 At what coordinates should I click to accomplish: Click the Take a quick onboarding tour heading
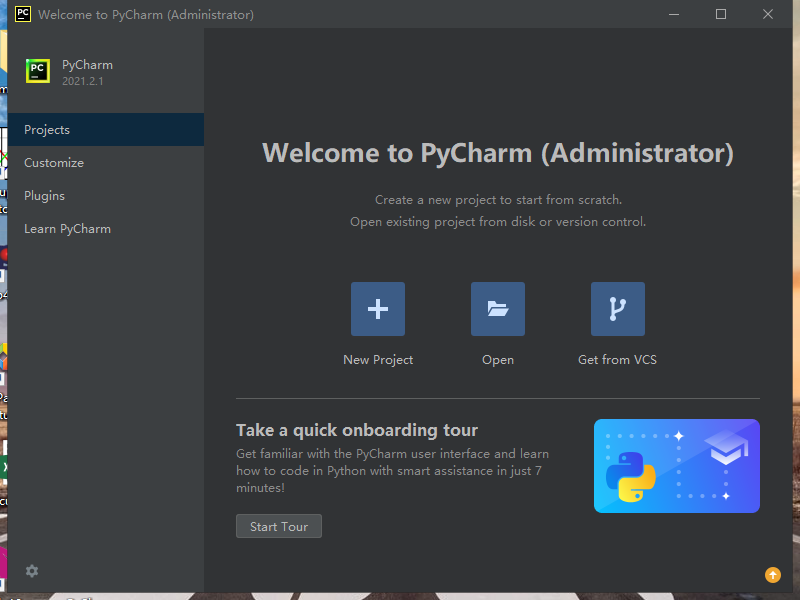(357, 430)
